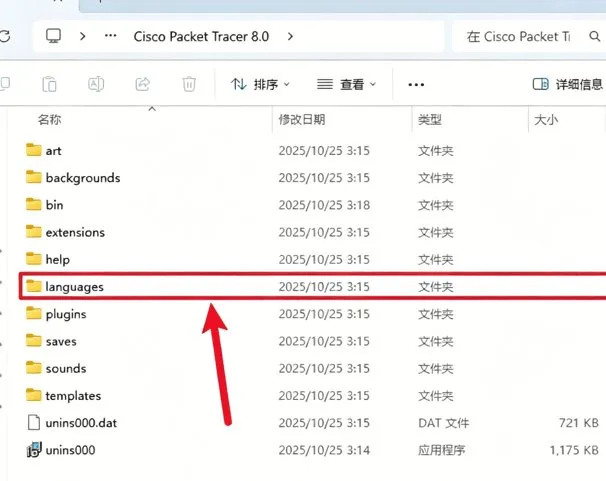The height and width of the screenshot is (481, 606).
Task: Select the bin folder icon
Action: coord(34,204)
